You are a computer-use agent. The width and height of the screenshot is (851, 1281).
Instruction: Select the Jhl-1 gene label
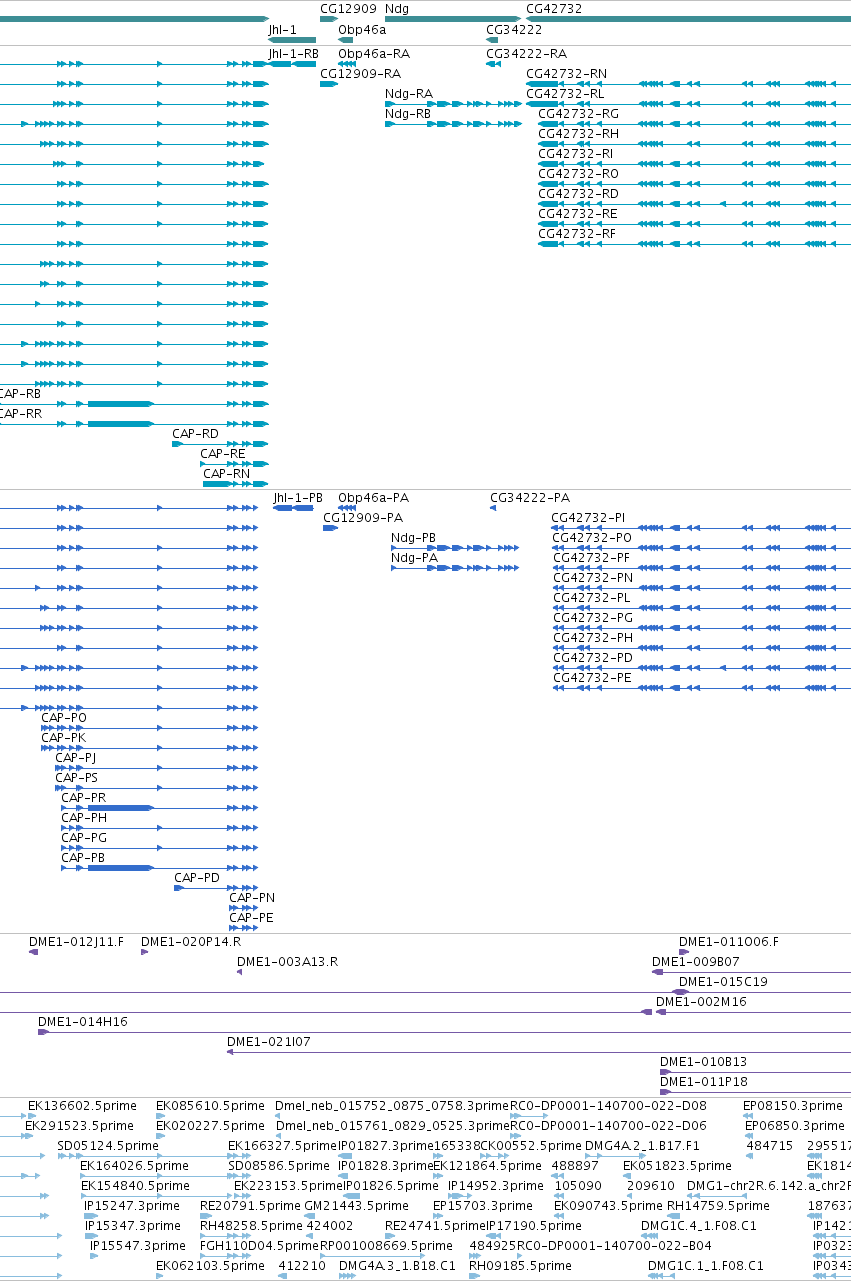282,30
